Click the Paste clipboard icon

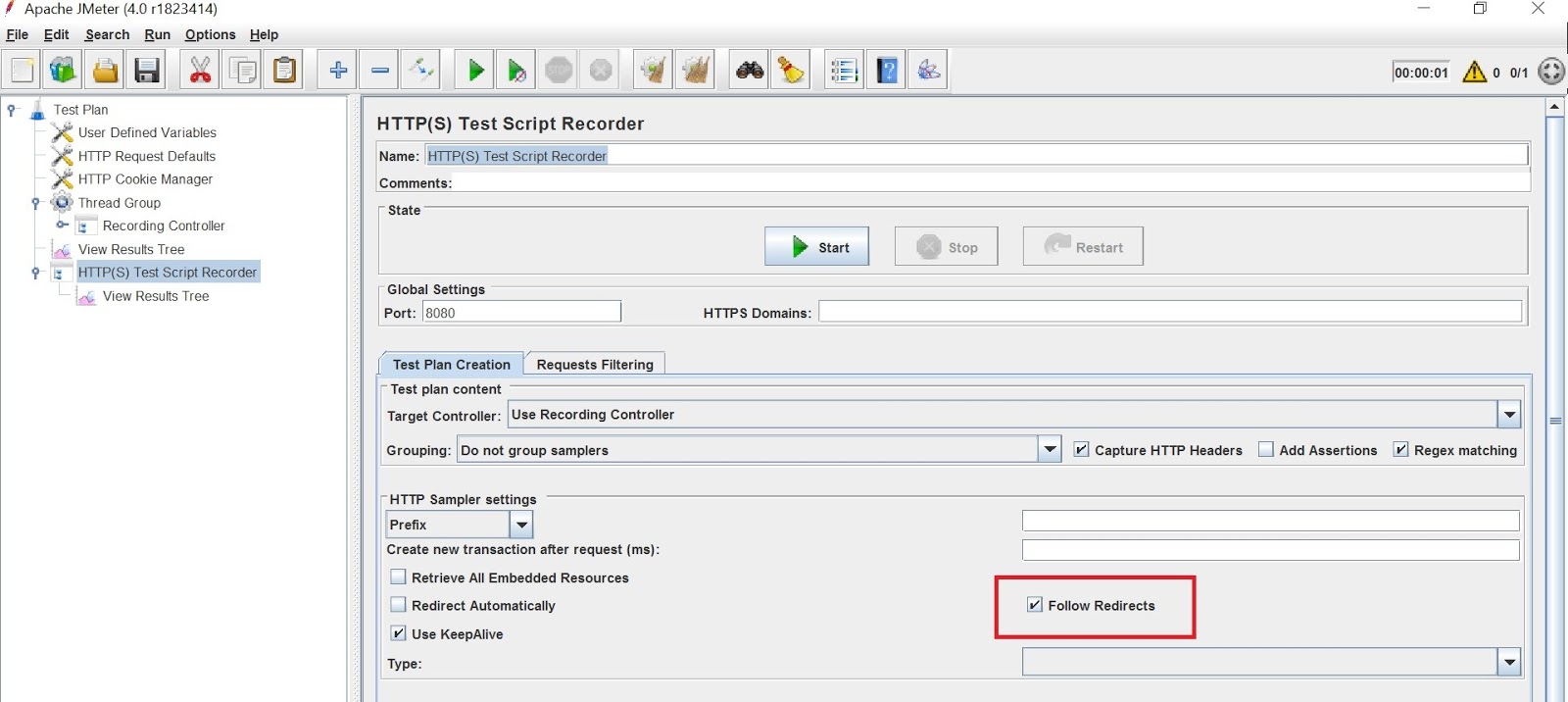coord(284,71)
